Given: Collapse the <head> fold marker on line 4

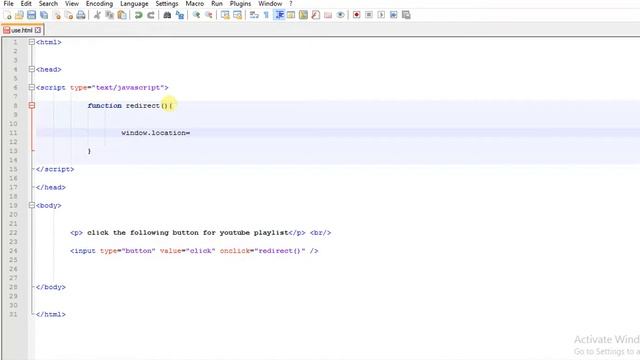Looking at the screenshot, I should click(31, 69).
